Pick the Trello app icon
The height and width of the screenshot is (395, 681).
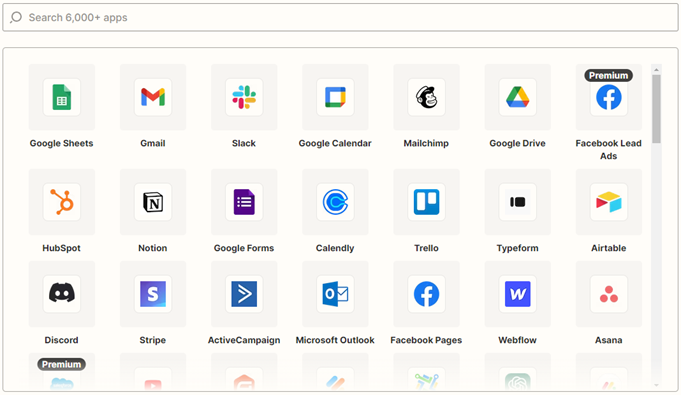pos(426,202)
